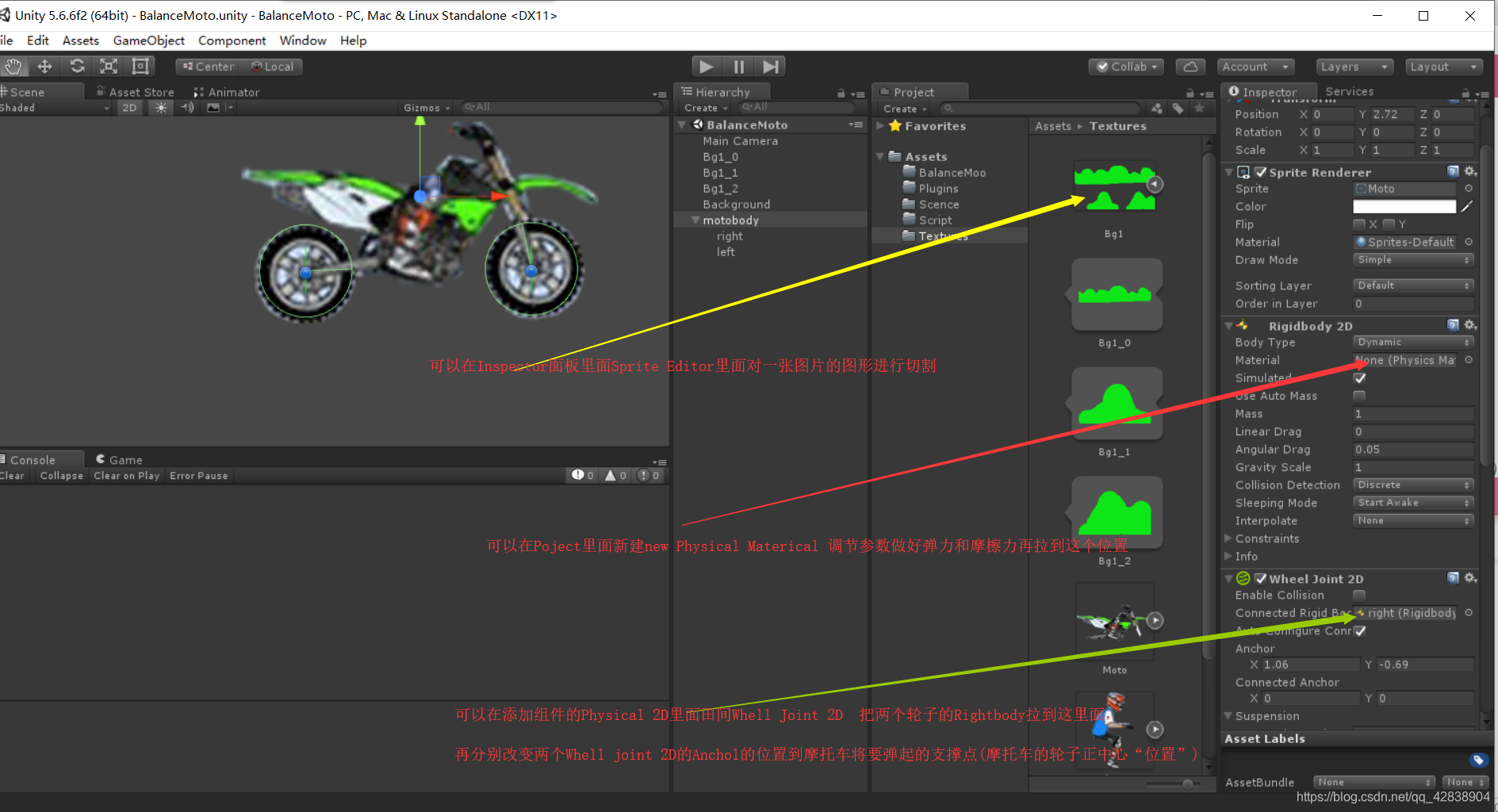Click white Color swatch field
1498x812 pixels.
1404,206
